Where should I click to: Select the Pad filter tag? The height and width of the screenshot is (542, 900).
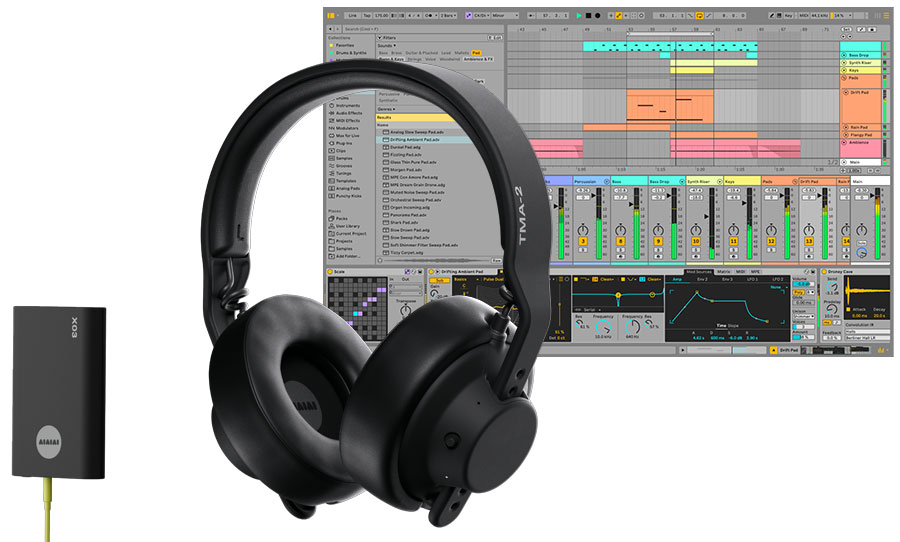click(476, 53)
